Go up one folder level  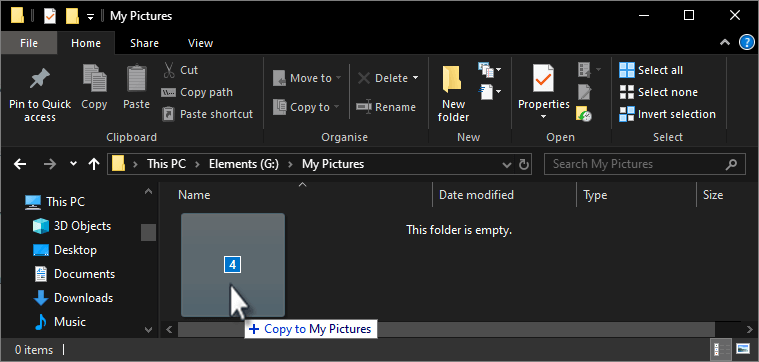(94, 164)
